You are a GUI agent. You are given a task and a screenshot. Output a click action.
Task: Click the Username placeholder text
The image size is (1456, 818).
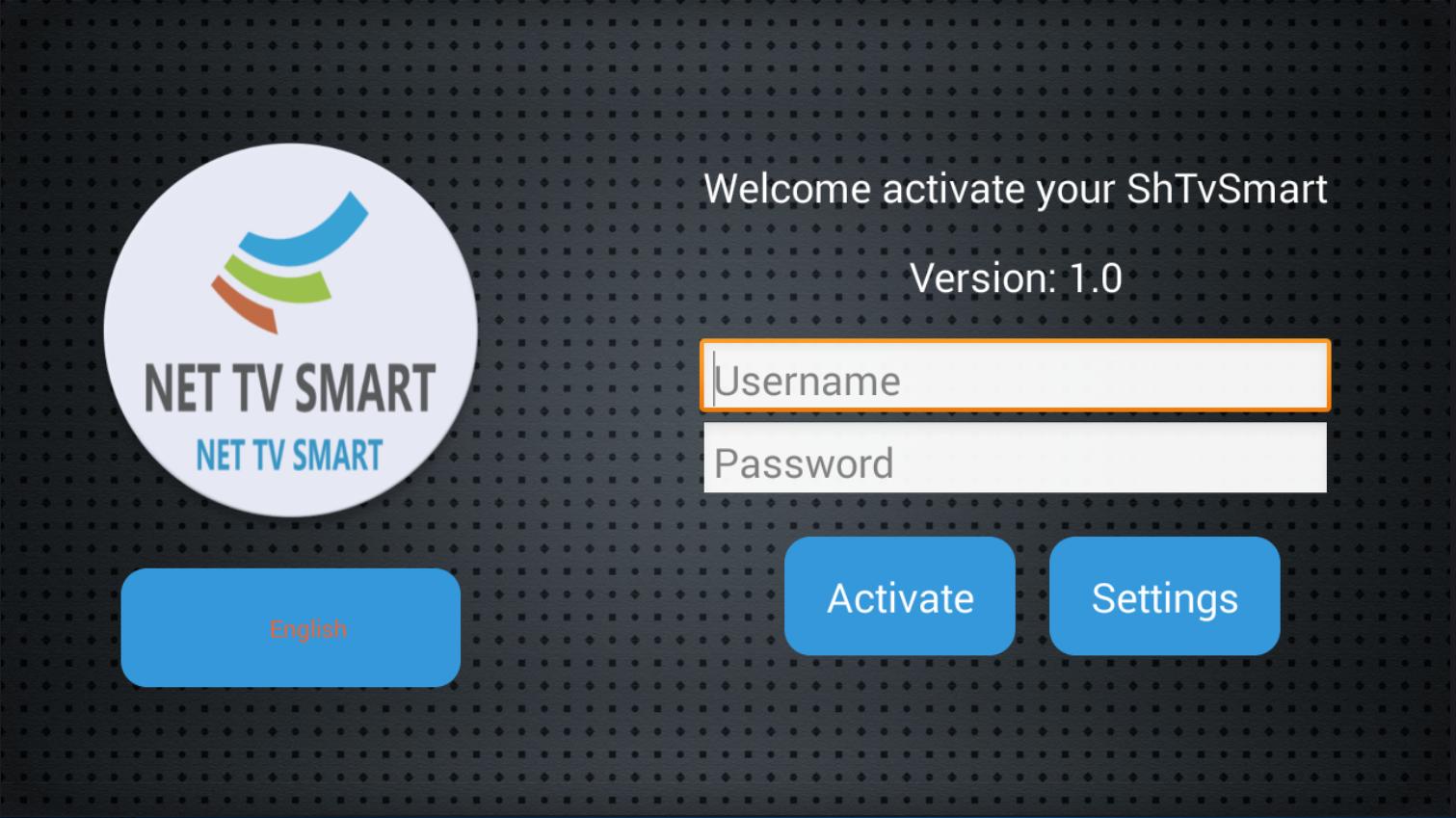tap(807, 381)
